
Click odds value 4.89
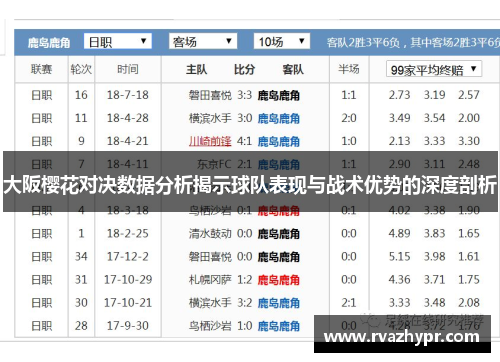point(399,233)
